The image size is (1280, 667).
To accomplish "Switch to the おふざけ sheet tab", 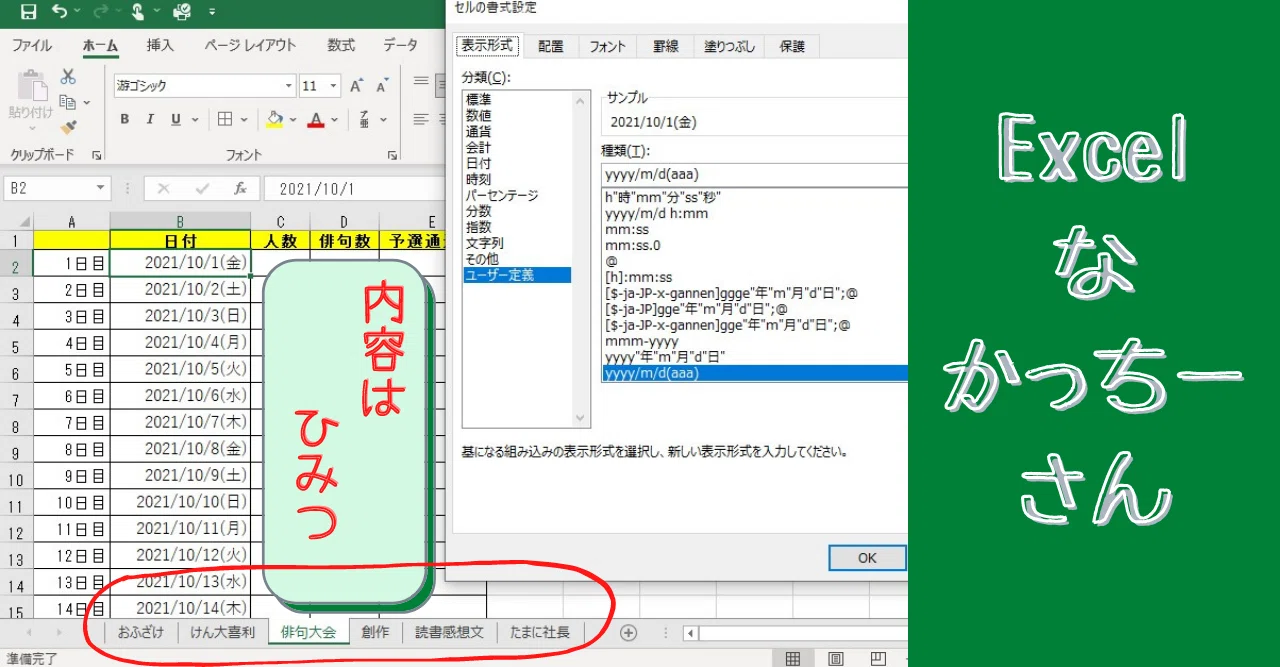I will coord(140,632).
